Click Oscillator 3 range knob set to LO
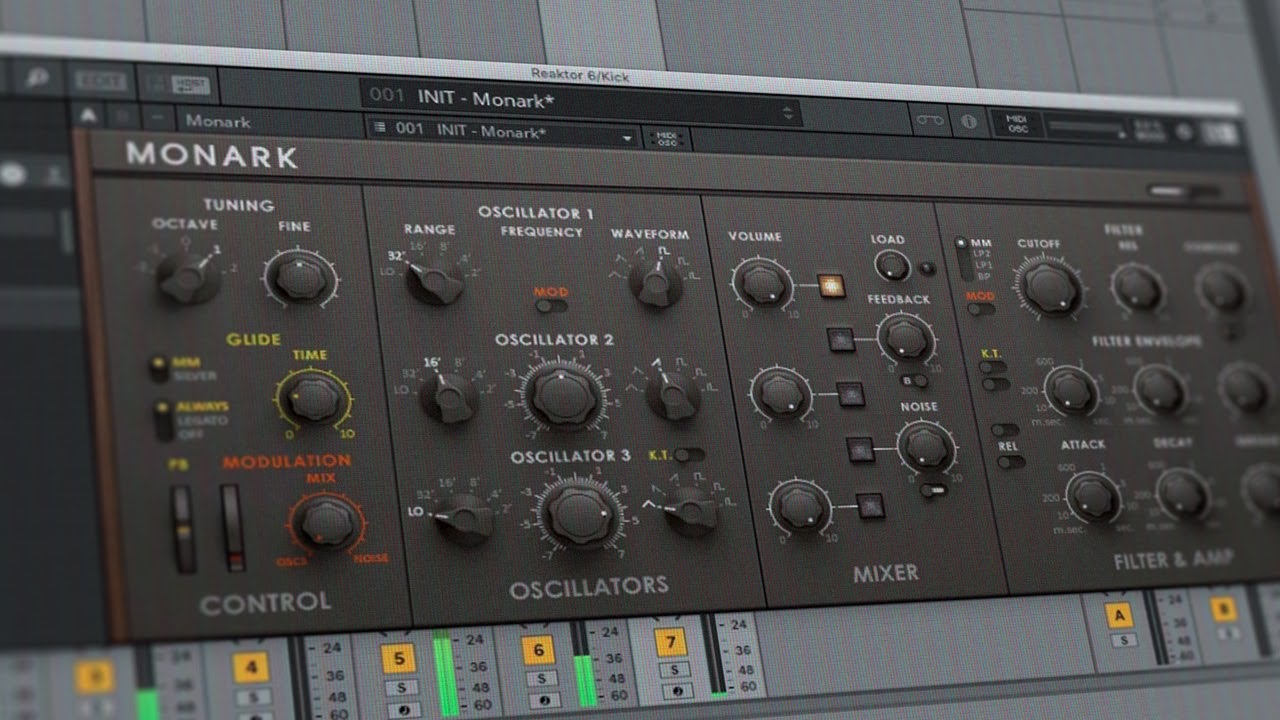 click(464, 519)
